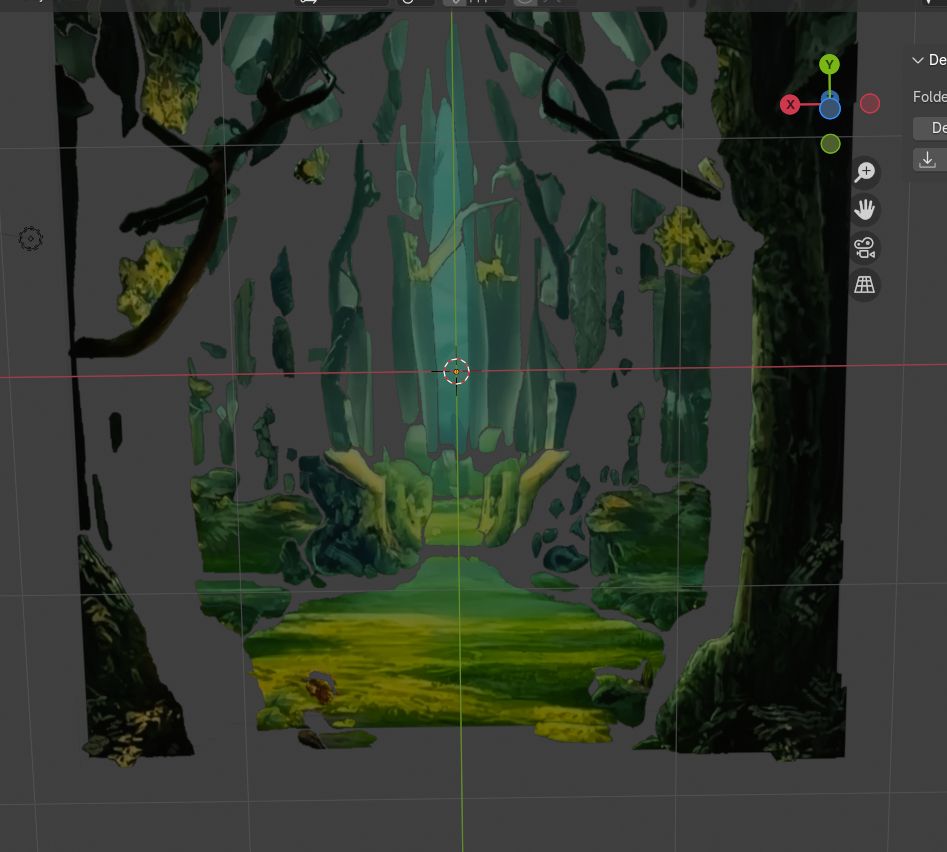
Task: Click the zoom magnifier icon in viewport sidebar
Action: pyautogui.click(x=864, y=171)
